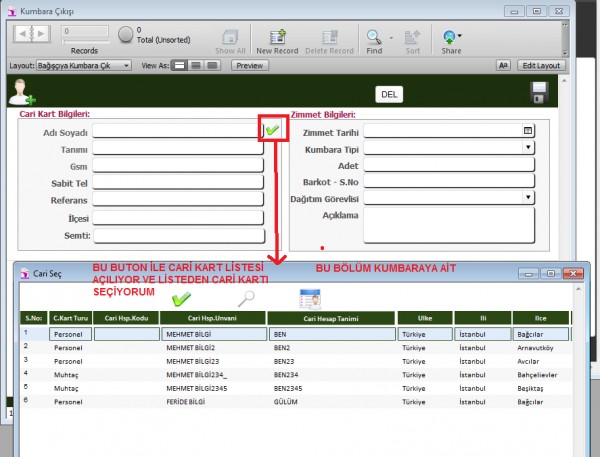This screenshot has height=457, width=600.
Task: Expand the Dağıtım Görevlisi dropdown
Action: pyautogui.click(x=528, y=198)
